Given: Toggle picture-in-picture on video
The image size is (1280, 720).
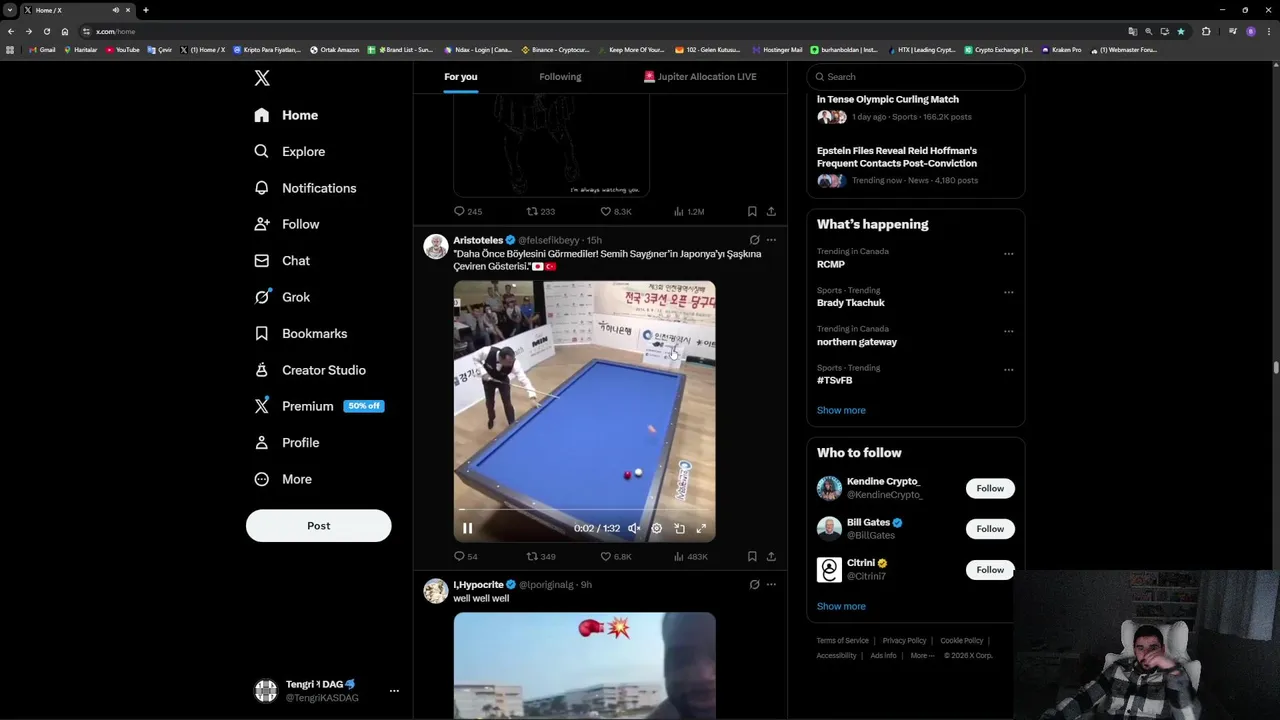Looking at the screenshot, I should [x=679, y=528].
